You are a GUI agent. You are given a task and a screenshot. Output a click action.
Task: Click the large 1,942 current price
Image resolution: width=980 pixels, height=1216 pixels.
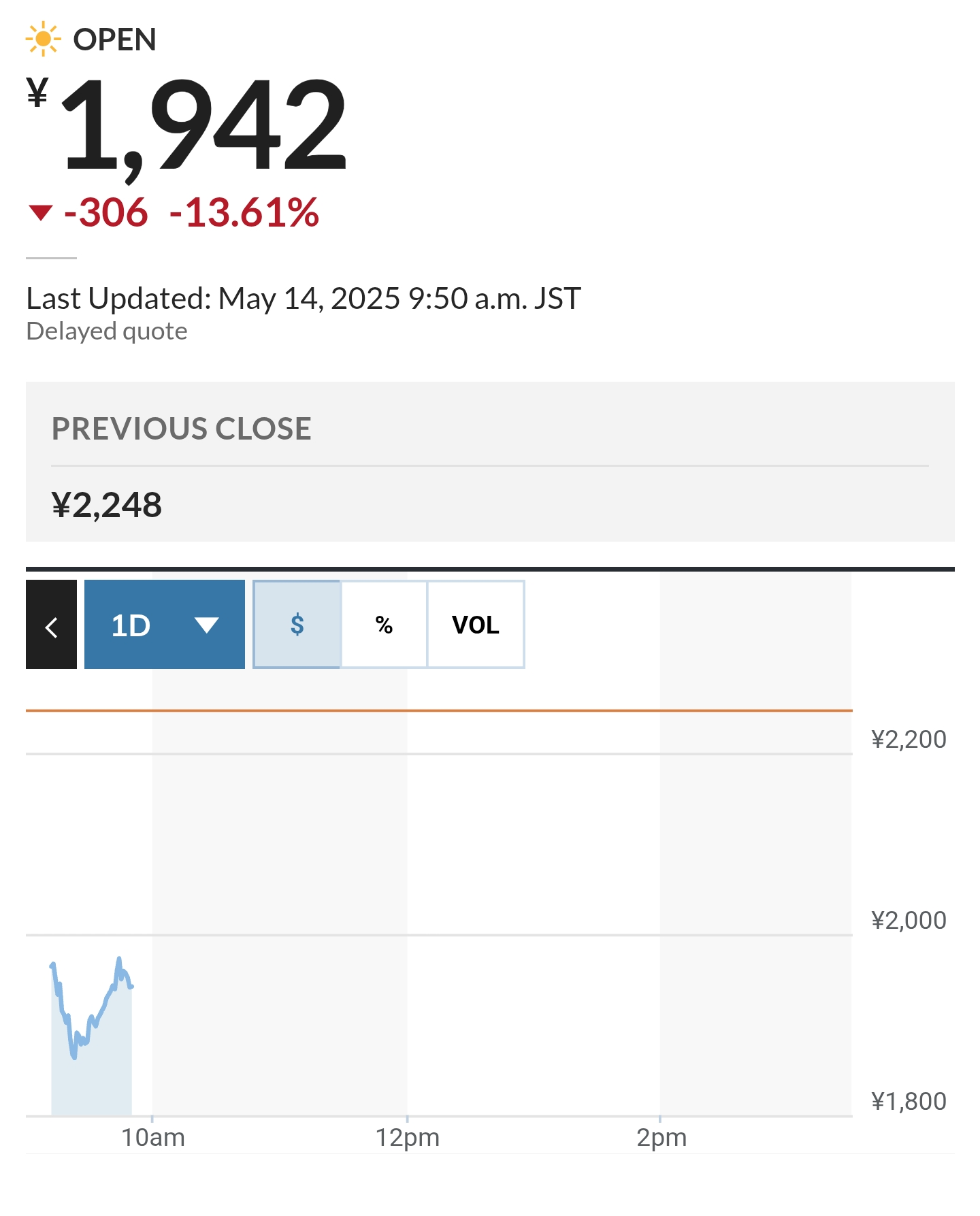tap(204, 126)
